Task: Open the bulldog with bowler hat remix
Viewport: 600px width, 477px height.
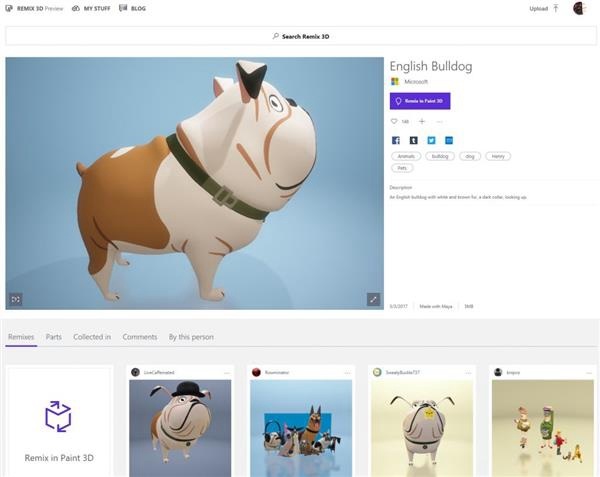Action: coord(180,428)
